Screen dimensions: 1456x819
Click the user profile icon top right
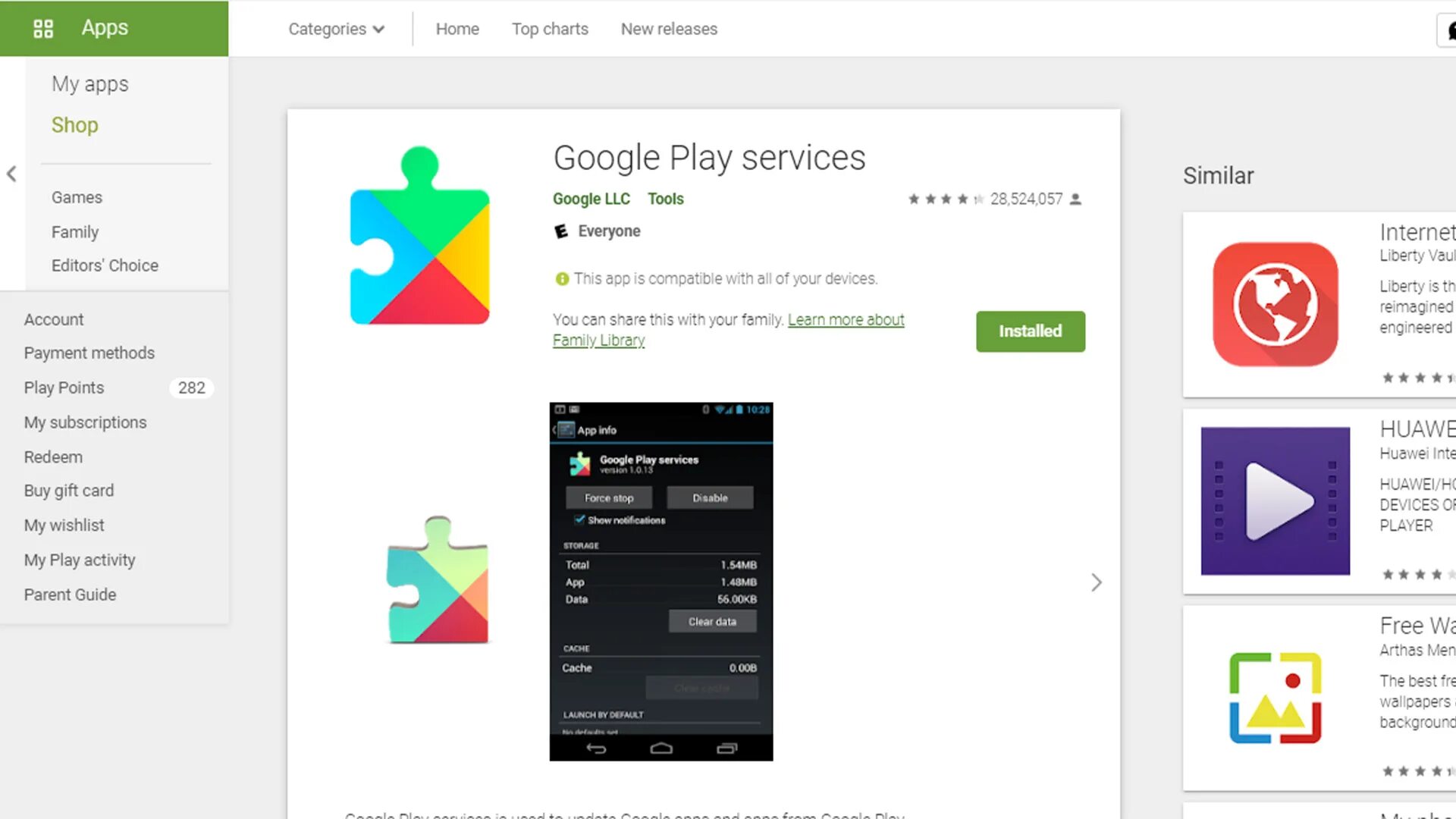coord(1449,29)
